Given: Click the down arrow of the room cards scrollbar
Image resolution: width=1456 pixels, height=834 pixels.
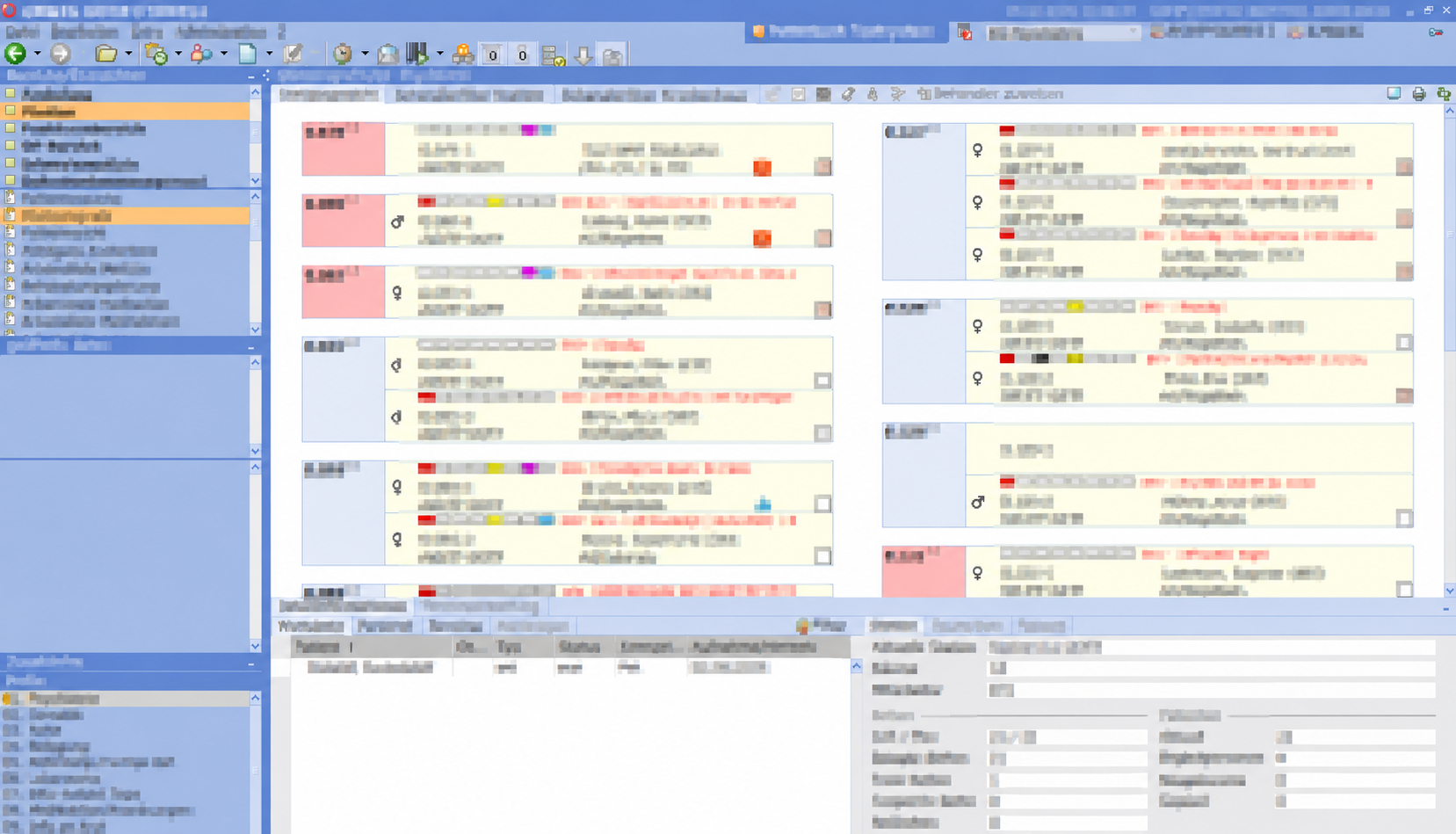Looking at the screenshot, I should pos(1449,591).
